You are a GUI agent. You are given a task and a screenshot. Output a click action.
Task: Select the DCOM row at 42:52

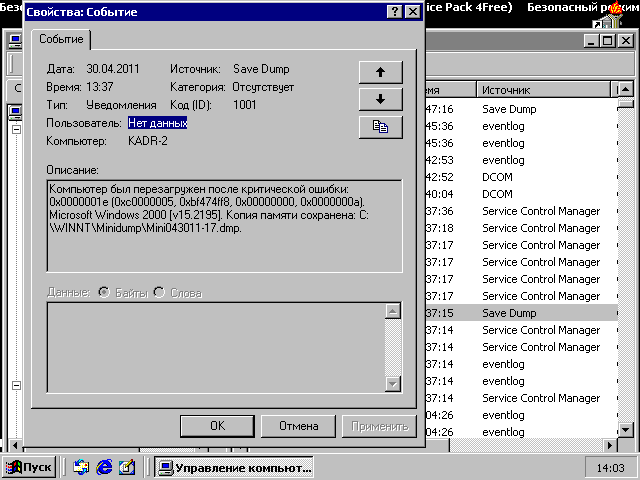(x=521, y=177)
